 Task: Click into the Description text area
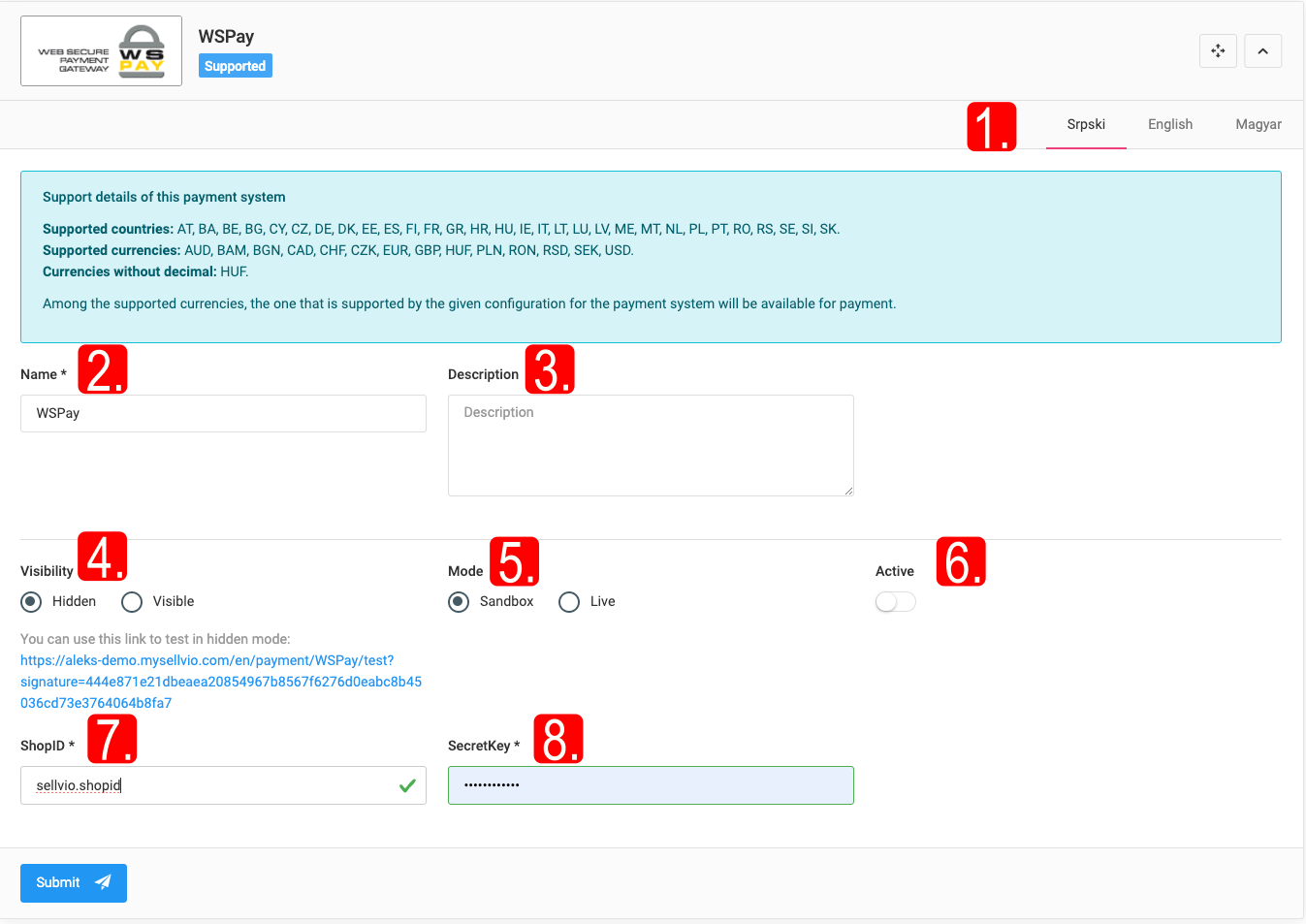click(x=650, y=445)
